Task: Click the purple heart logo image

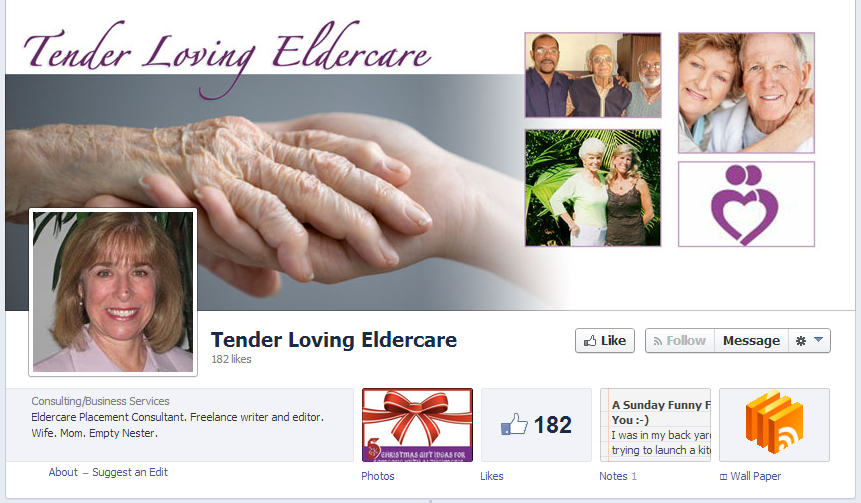Action: 746,204
